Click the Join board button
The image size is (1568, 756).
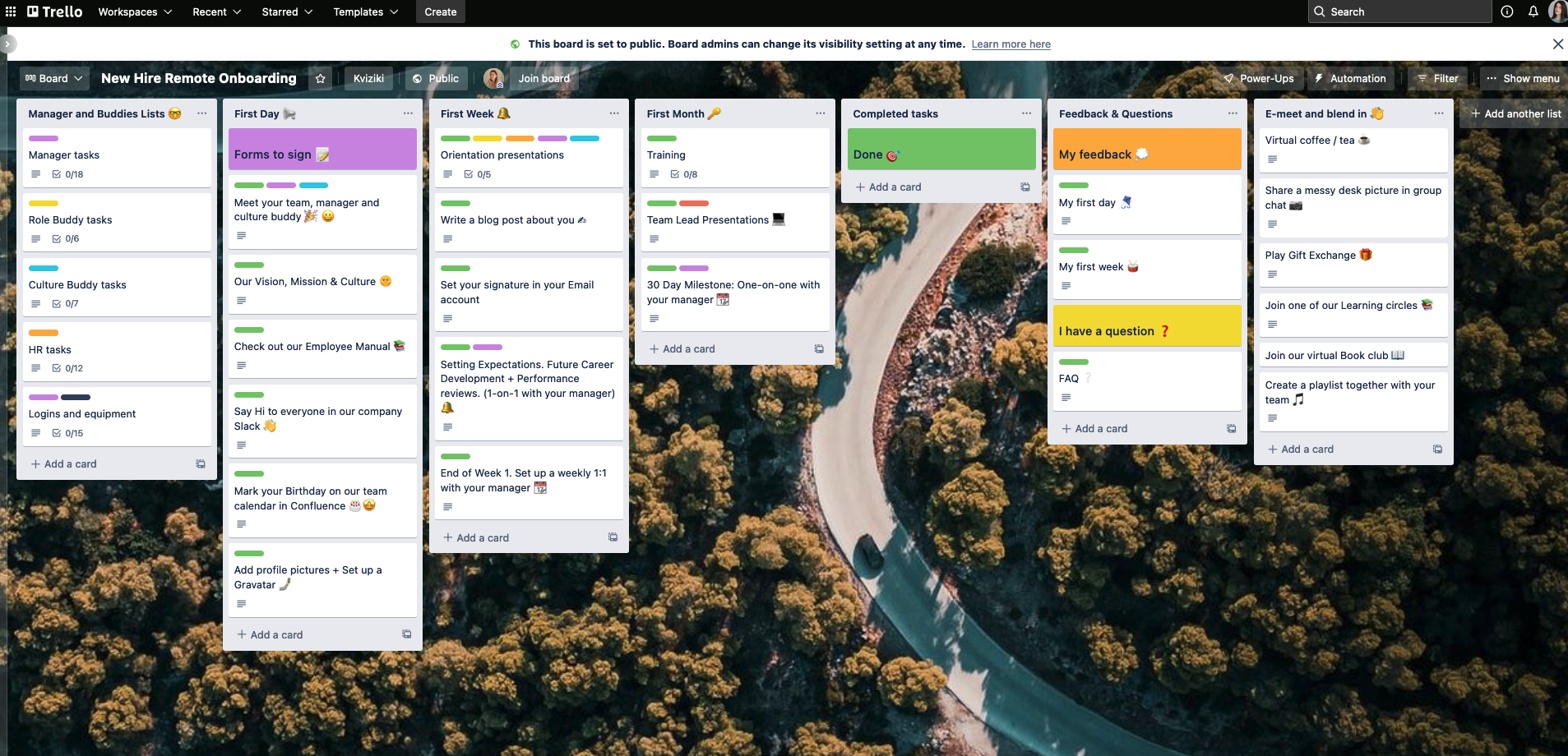[x=543, y=79]
